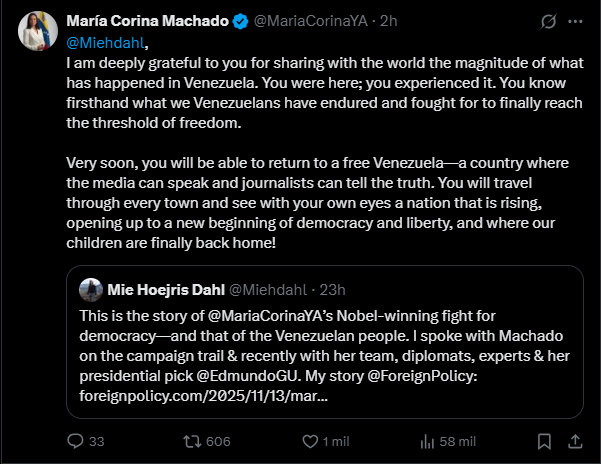This screenshot has height=464, width=601.
Task: Click the 2h post timestamp
Action: (389, 21)
